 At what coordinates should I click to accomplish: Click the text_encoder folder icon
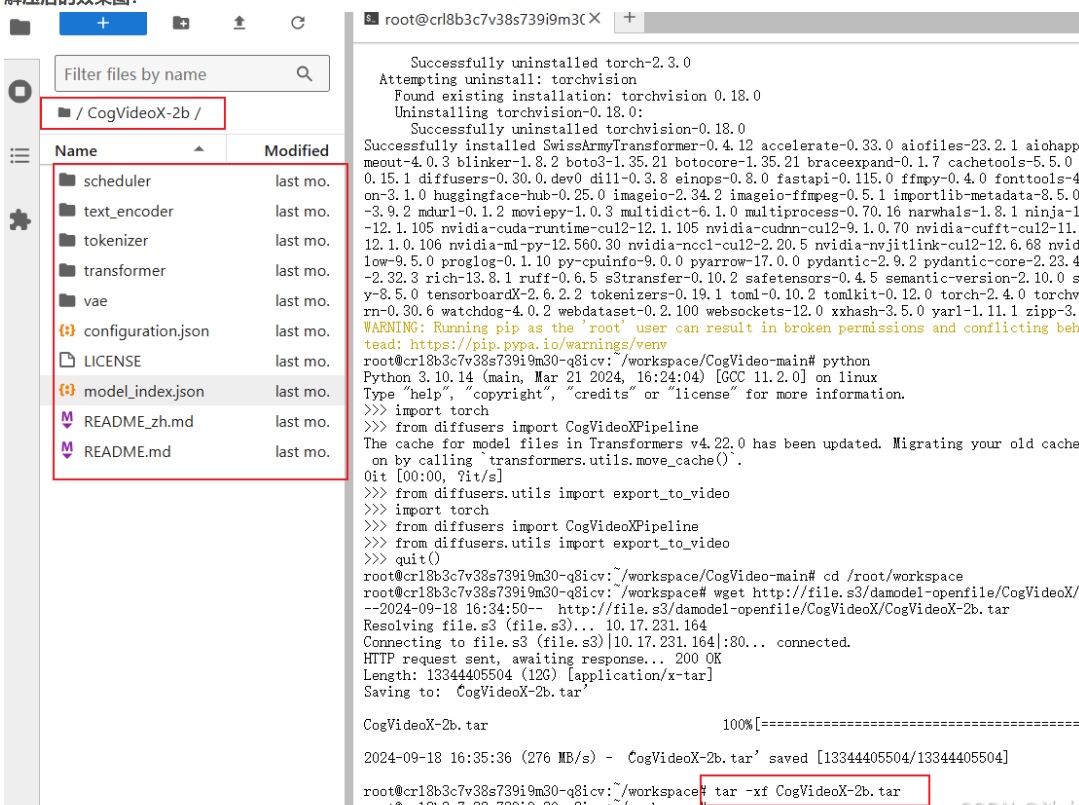[67, 210]
